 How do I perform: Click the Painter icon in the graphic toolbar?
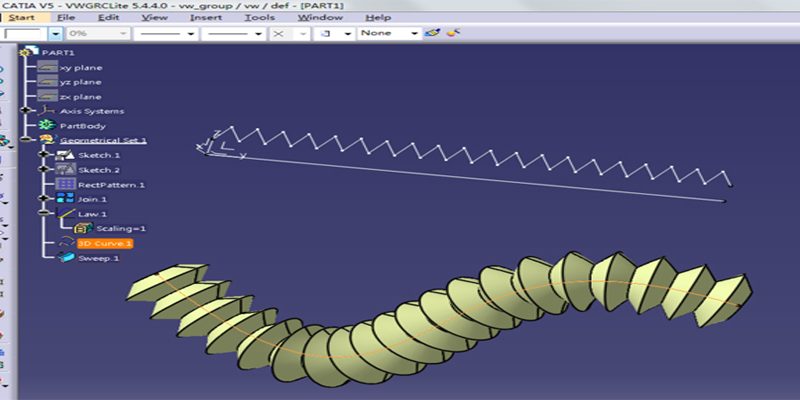[432, 33]
